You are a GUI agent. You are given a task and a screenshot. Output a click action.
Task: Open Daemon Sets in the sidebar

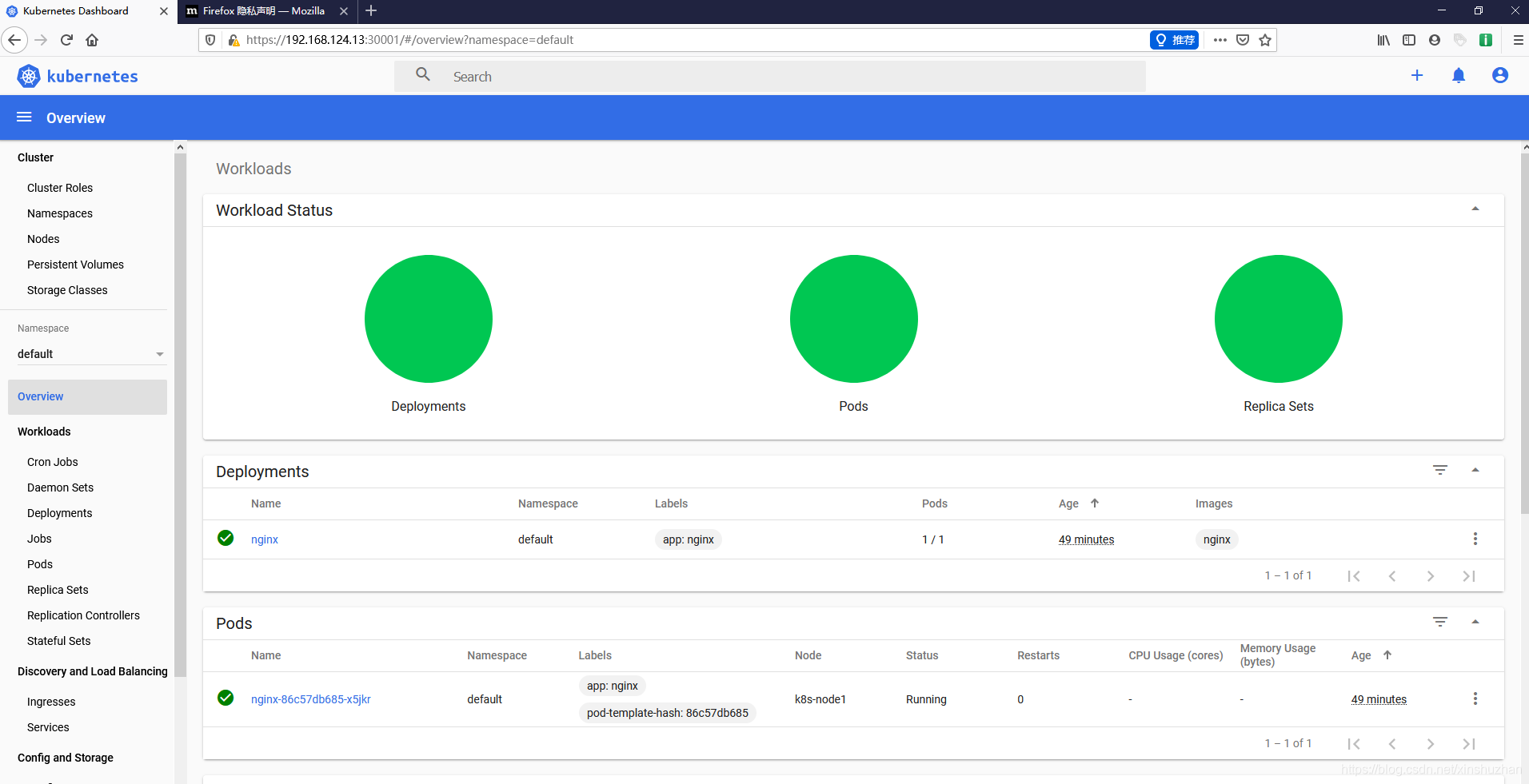(x=60, y=488)
